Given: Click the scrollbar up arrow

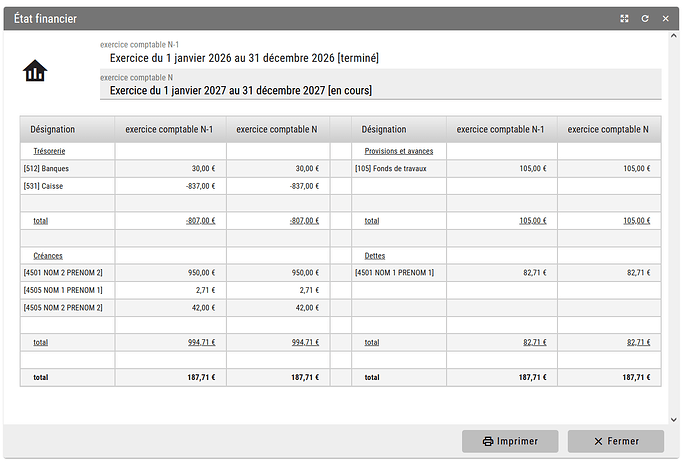Looking at the screenshot, I should click(x=674, y=36).
